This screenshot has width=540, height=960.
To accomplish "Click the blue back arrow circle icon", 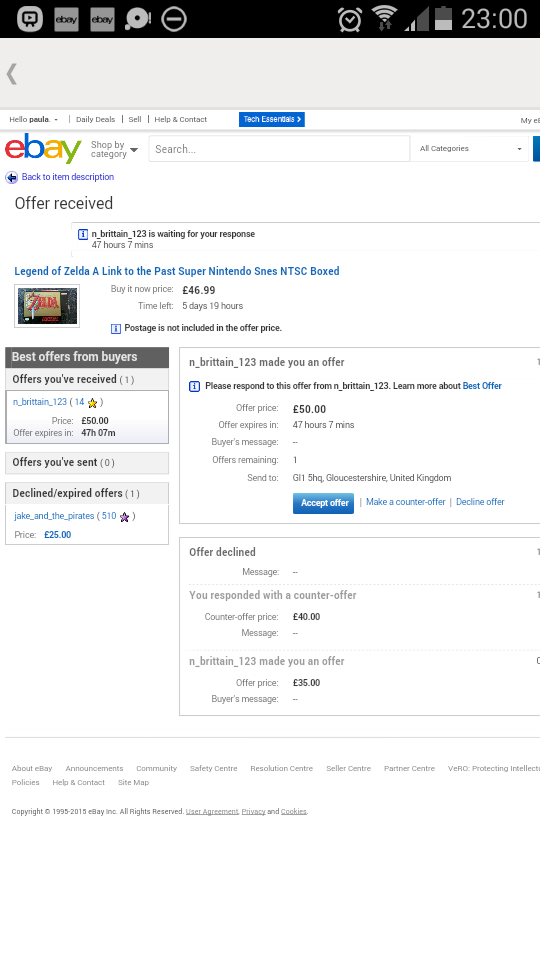I will [x=12, y=178].
